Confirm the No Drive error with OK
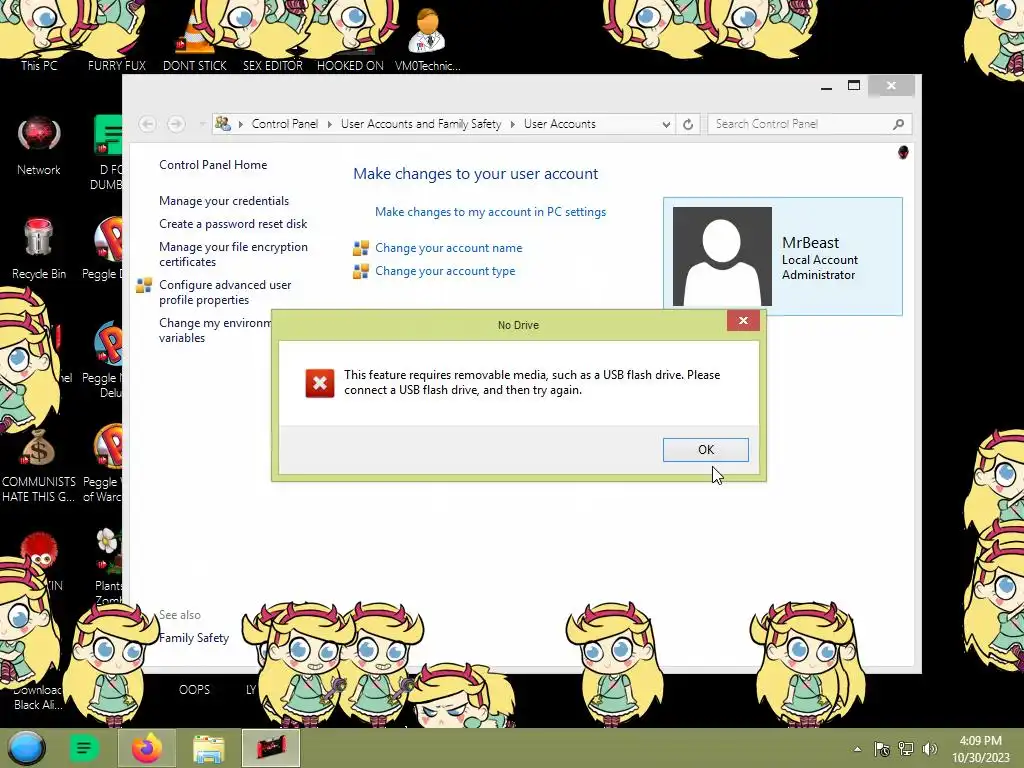Image resolution: width=1024 pixels, height=768 pixels. tap(705, 449)
